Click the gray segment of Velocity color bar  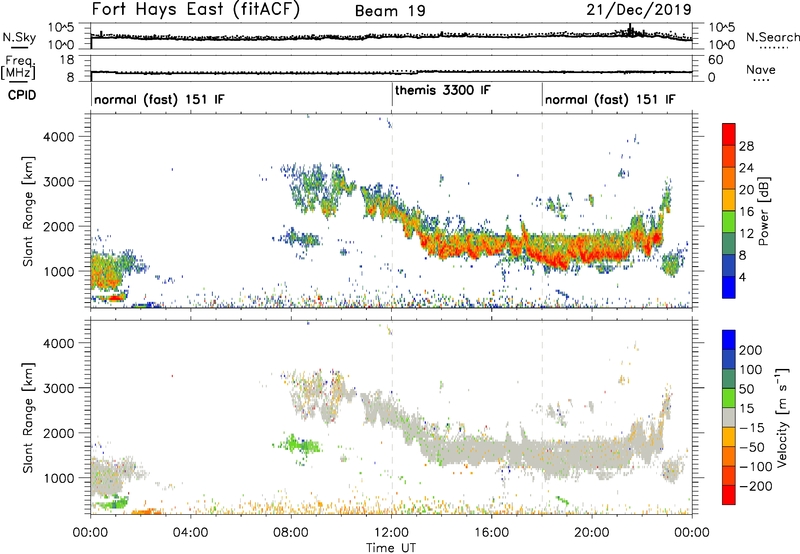coord(729,417)
